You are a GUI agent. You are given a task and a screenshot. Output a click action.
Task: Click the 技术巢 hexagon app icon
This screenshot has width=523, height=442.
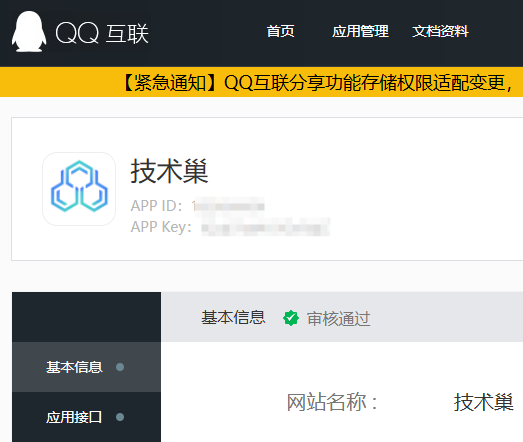(79, 189)
